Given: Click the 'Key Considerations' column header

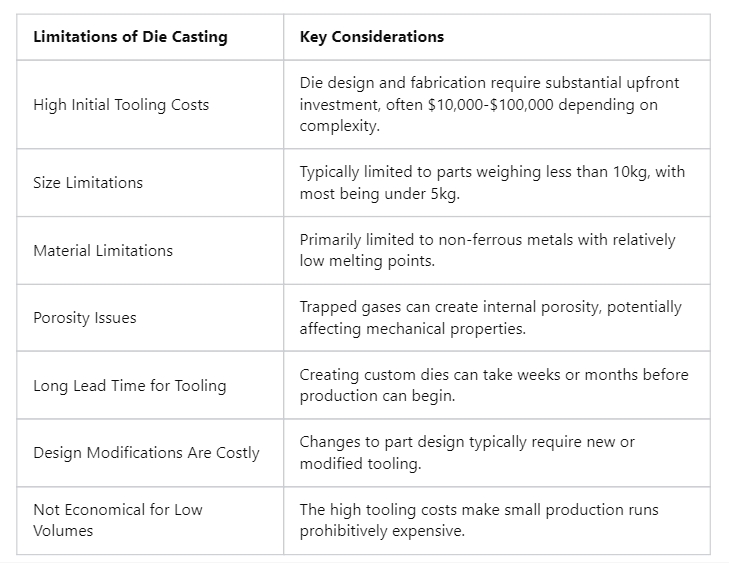Looking at the screenshot, I should tap(372, 37).
